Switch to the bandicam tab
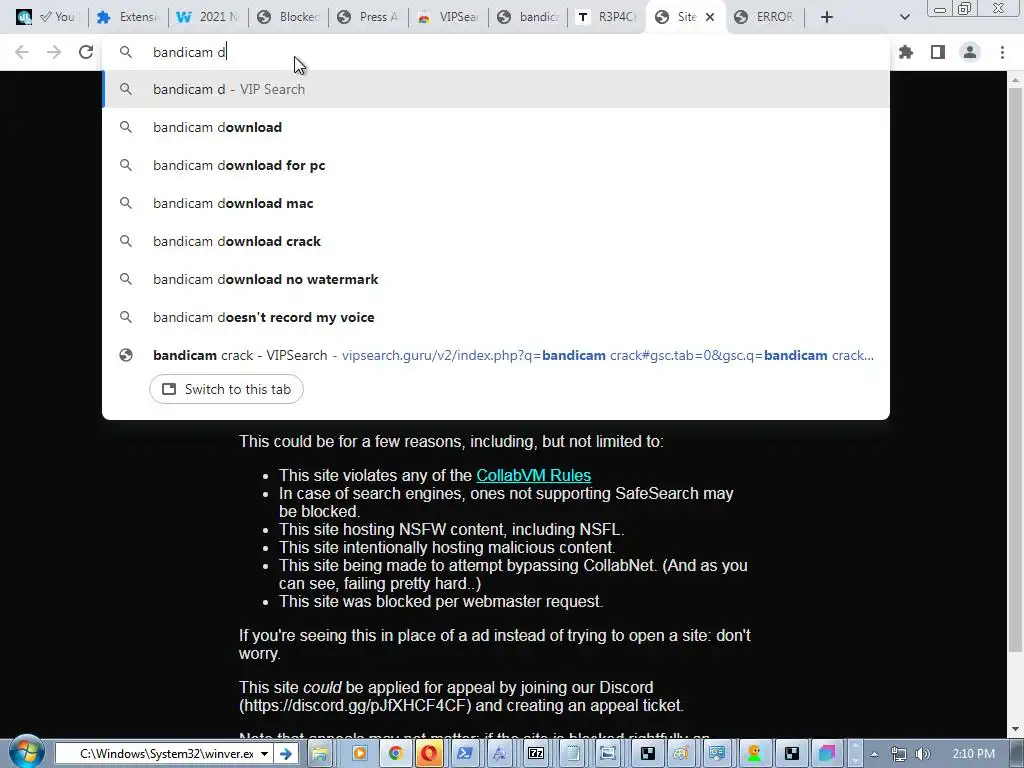Viewport: 1024px width, 768px height. point(528,17)
